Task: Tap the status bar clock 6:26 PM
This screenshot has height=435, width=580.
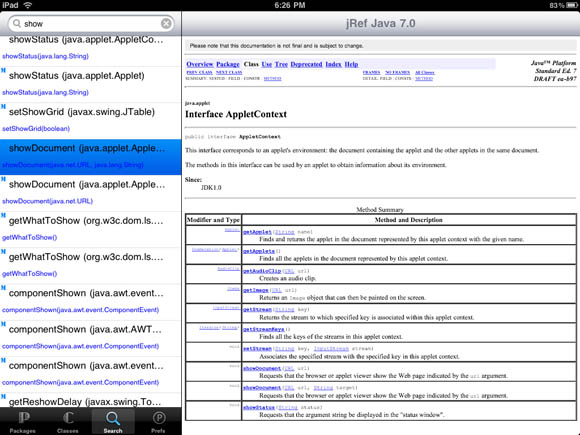Action: [x=290, y=5]
